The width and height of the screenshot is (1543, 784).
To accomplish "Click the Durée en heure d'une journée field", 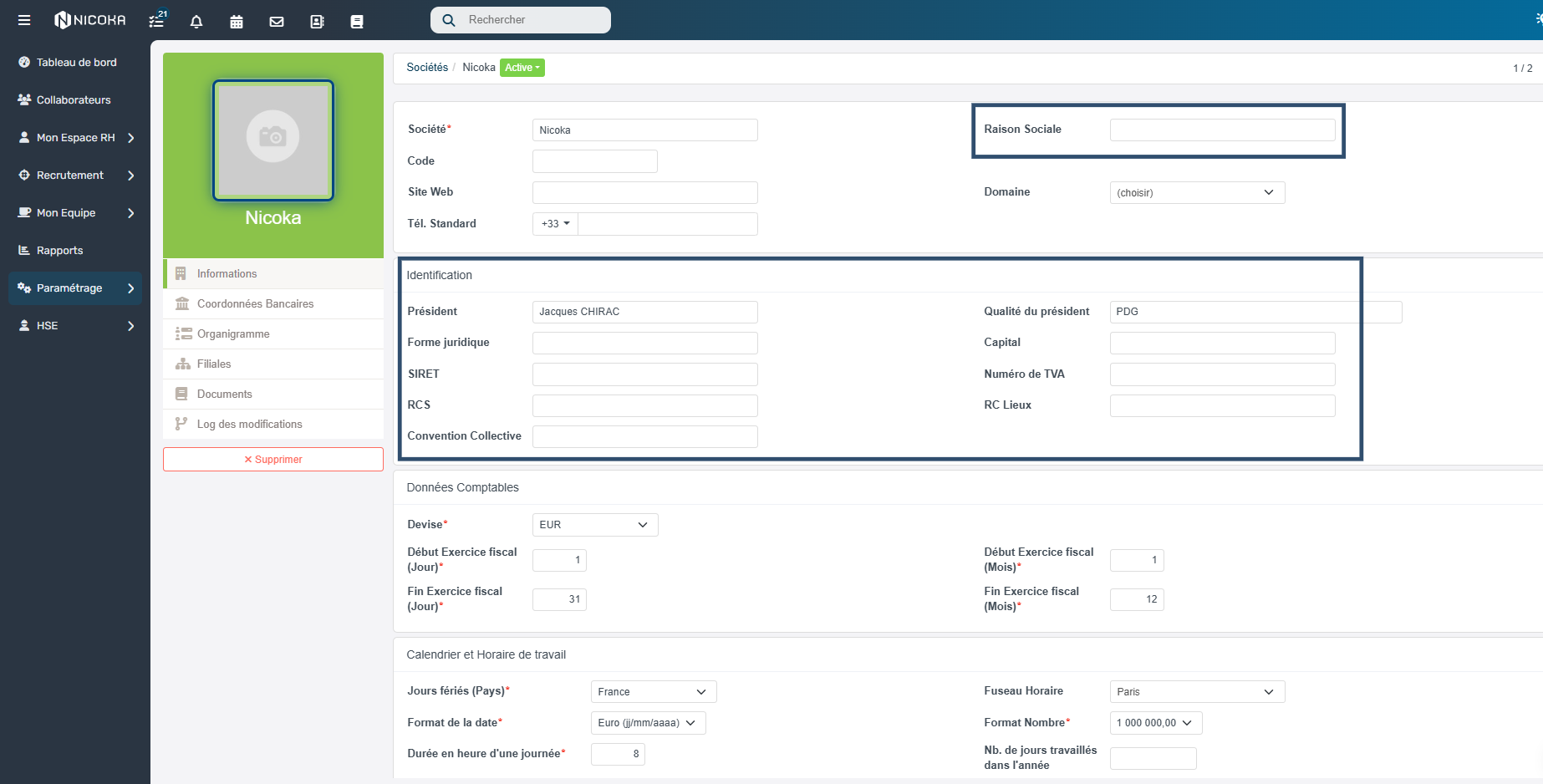I will point(618,754).
